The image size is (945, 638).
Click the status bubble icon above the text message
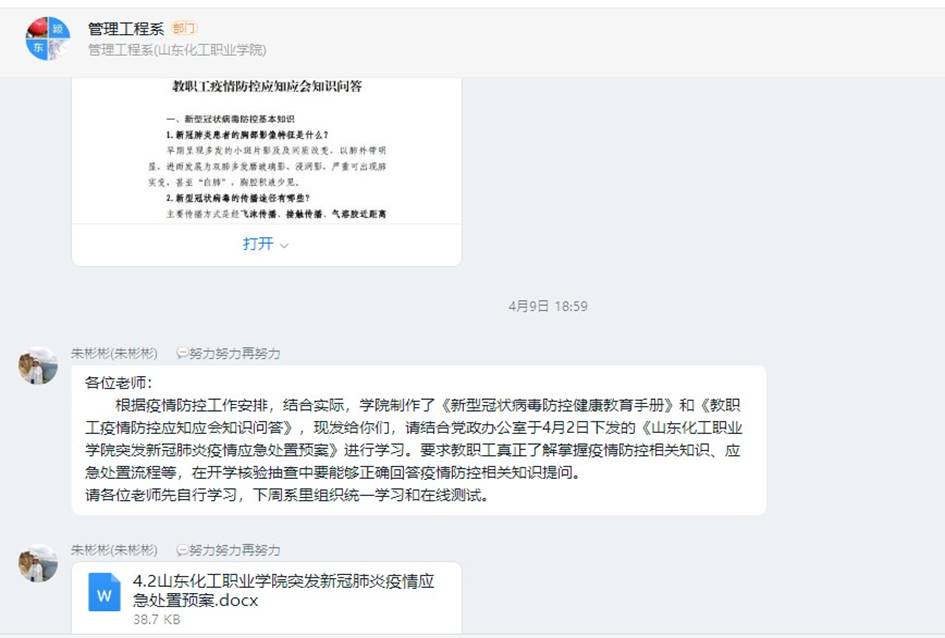(182, 354)
